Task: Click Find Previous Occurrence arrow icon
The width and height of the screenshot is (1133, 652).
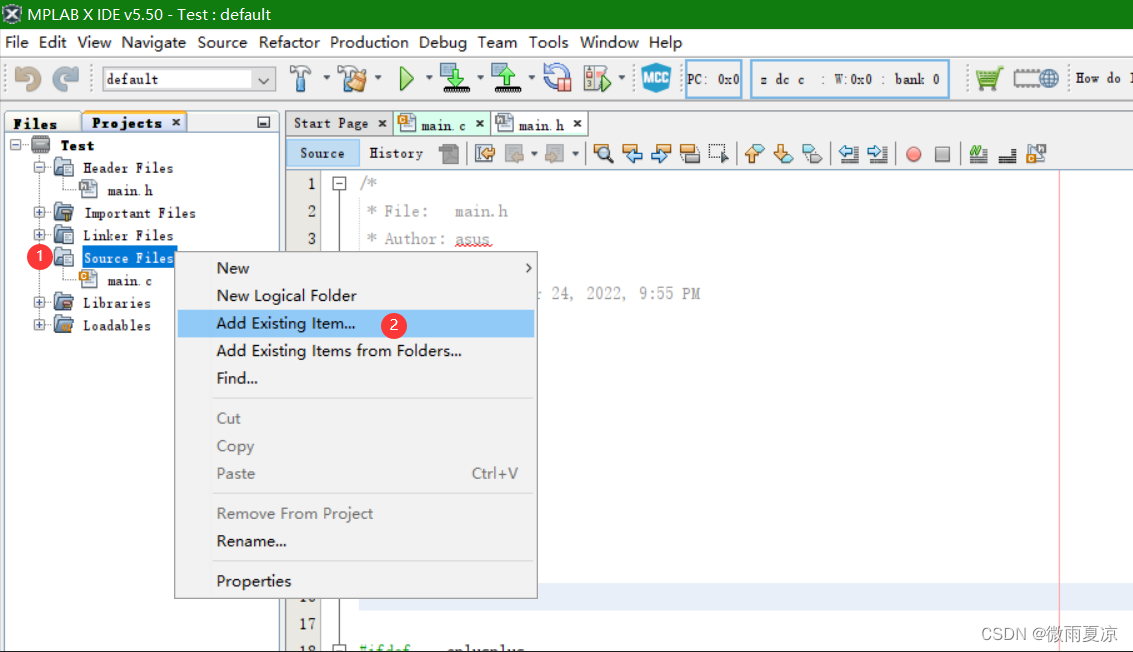Action: click(x=632, y=153)
